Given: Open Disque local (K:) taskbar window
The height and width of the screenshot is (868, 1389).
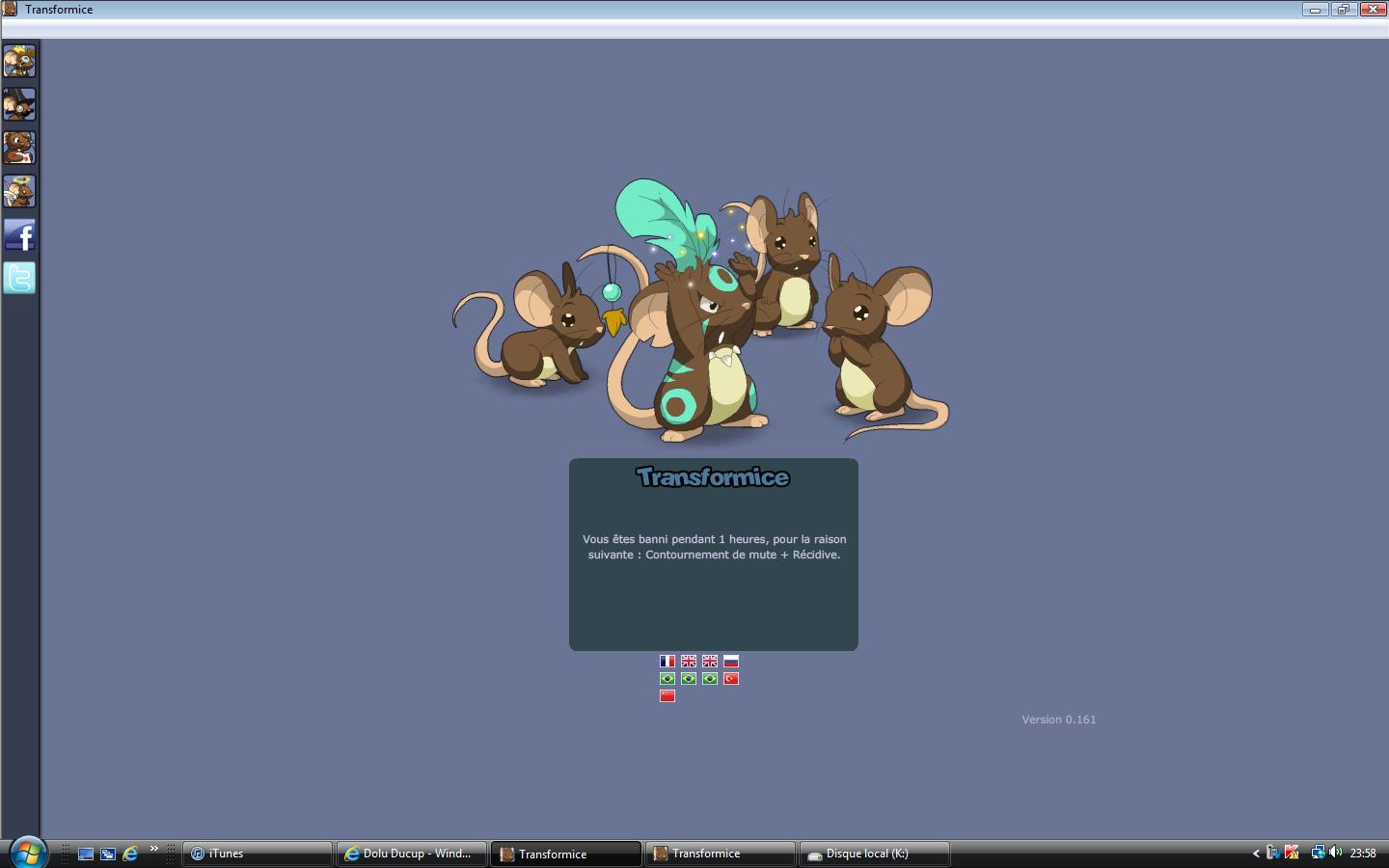Looking at the screenshot, I should [x=875, y=854].
